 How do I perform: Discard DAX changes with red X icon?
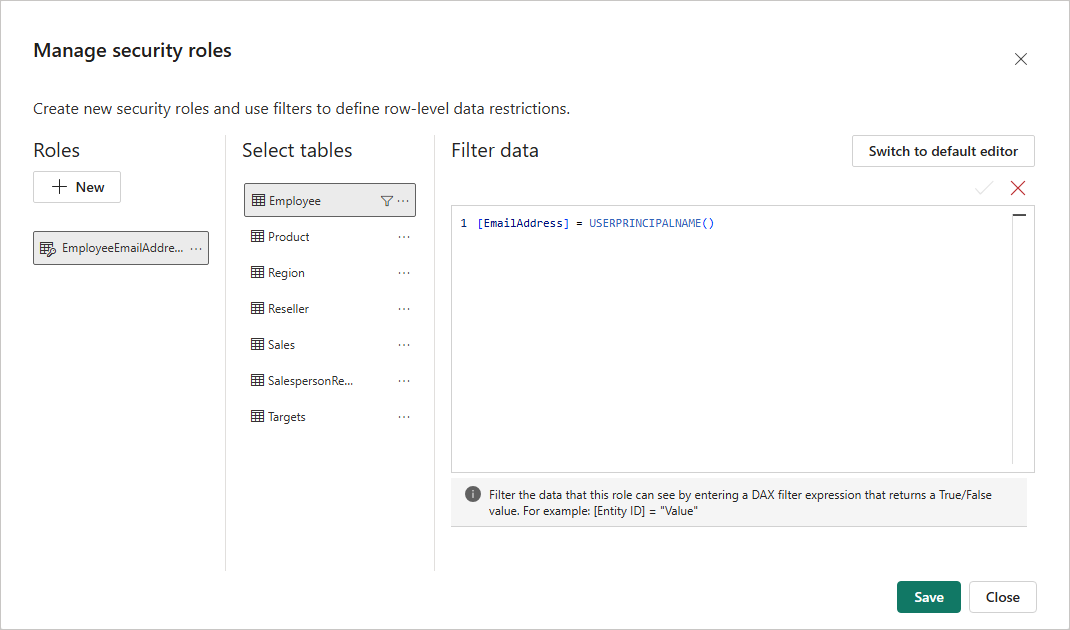point(1017,188)
